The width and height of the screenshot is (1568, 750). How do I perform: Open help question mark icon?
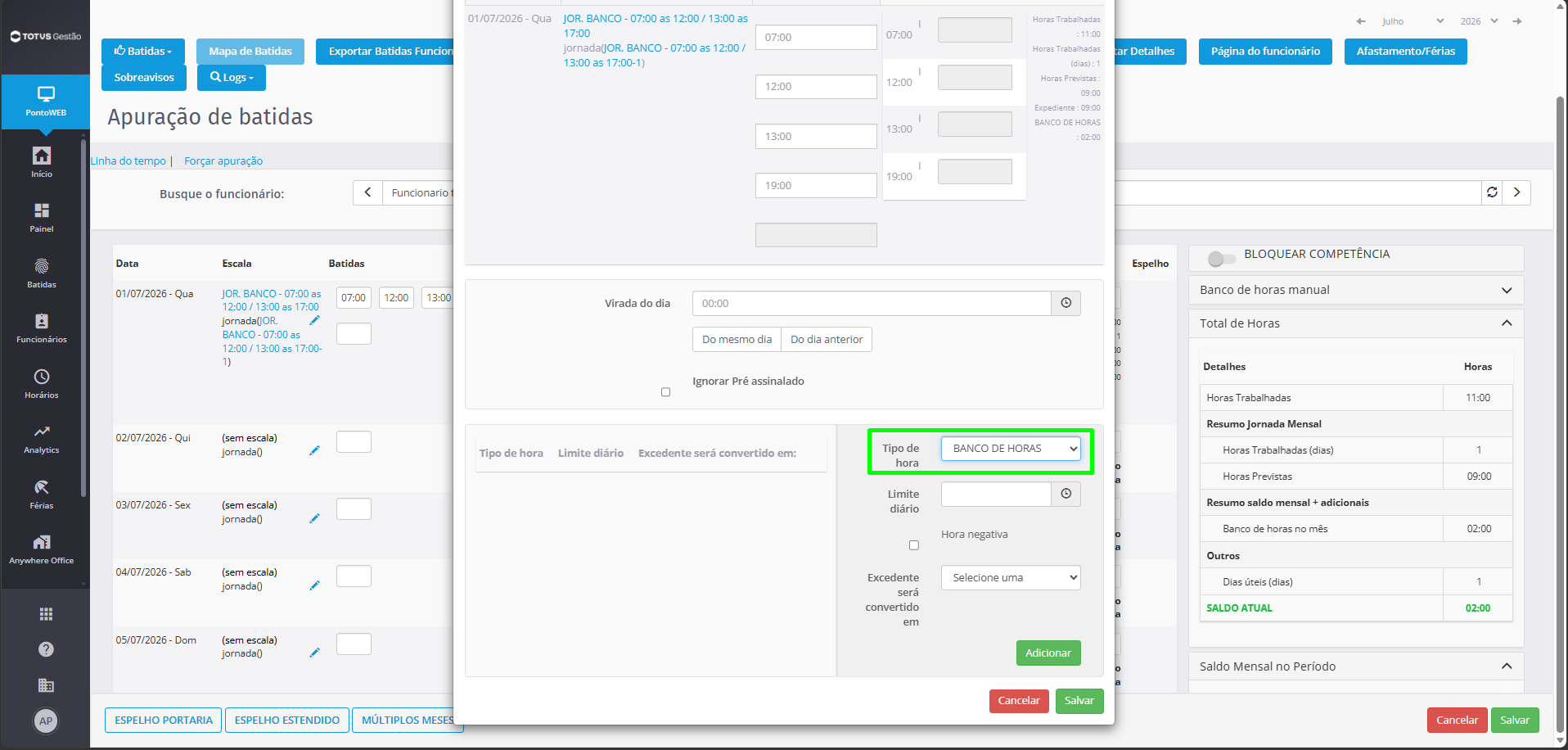click(46, 649)
